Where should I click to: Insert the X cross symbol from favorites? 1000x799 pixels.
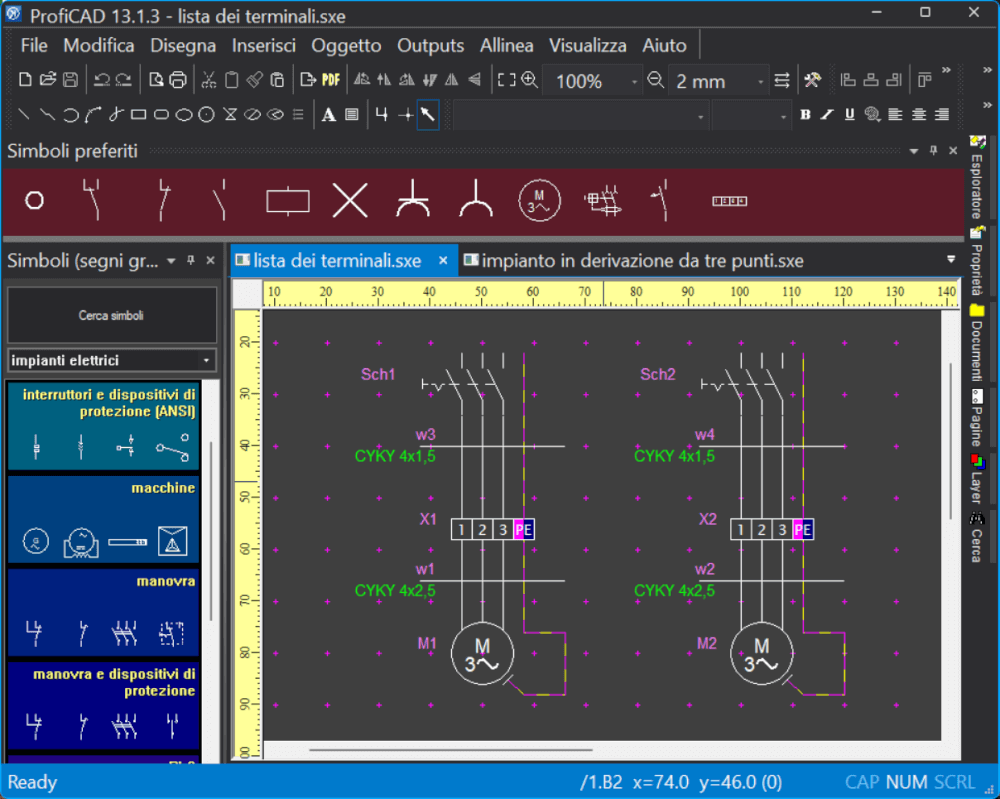(x=350, y=201)
